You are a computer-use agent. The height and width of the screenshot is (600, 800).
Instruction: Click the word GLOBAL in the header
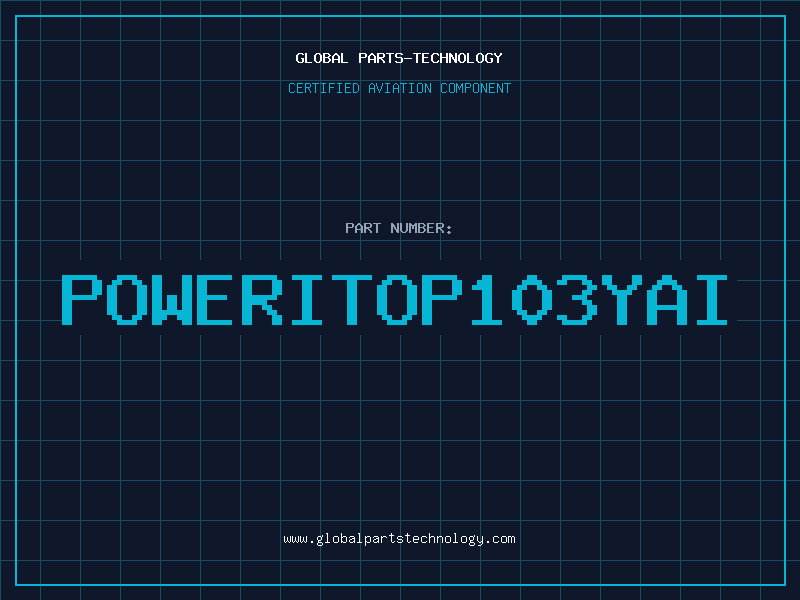point(322,58)
